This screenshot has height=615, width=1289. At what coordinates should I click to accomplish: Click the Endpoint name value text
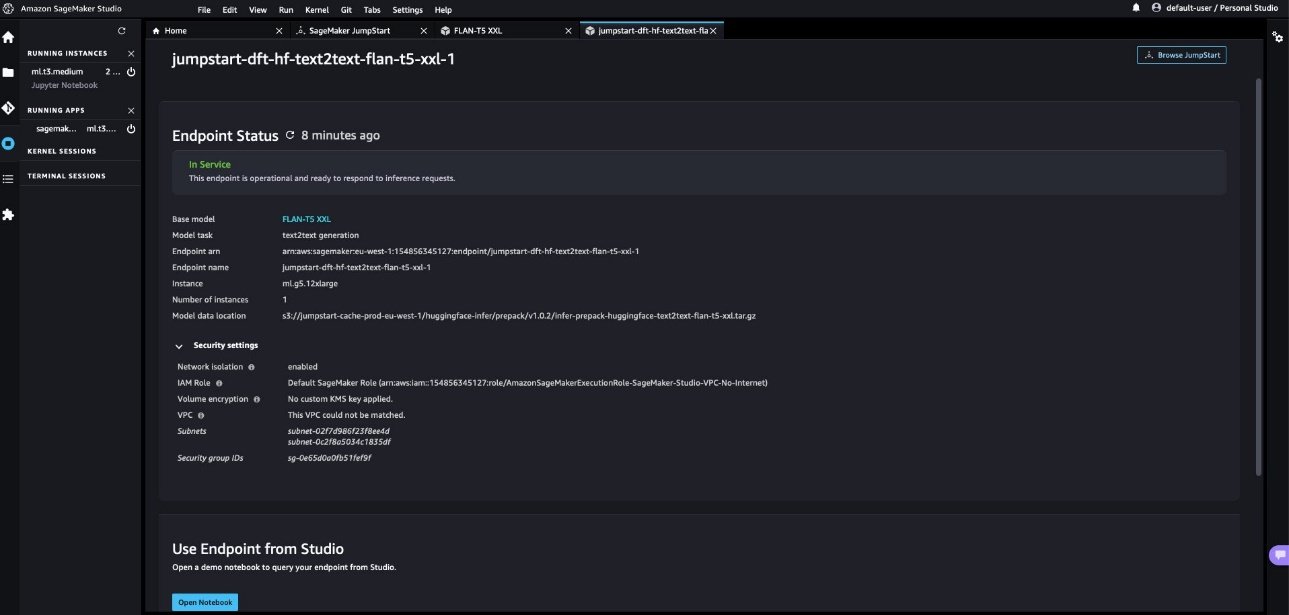(x=357, y=267)
